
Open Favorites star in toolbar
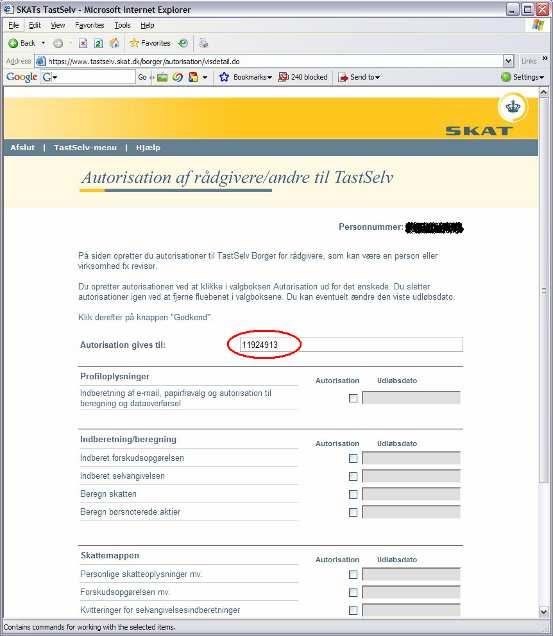[x=134, y=43]
